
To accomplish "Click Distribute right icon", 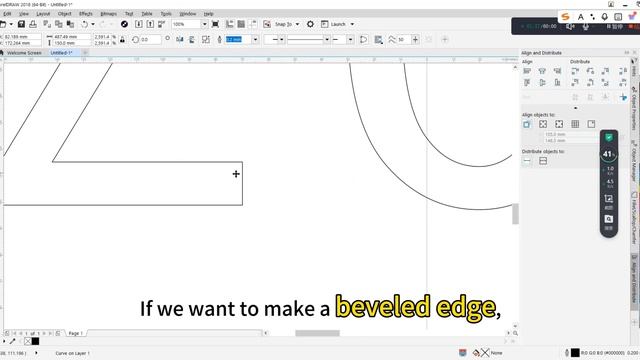I will (x=605, y=71).
